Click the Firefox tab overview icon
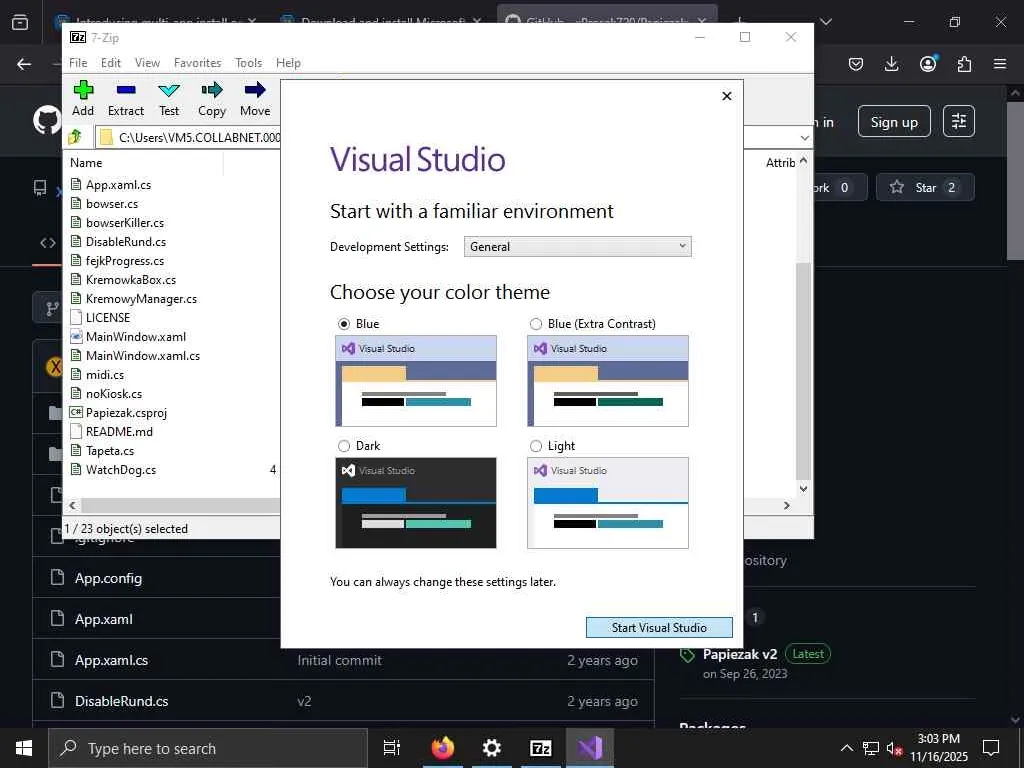Viewport: 1024px width, 768px height. [20, 22]
